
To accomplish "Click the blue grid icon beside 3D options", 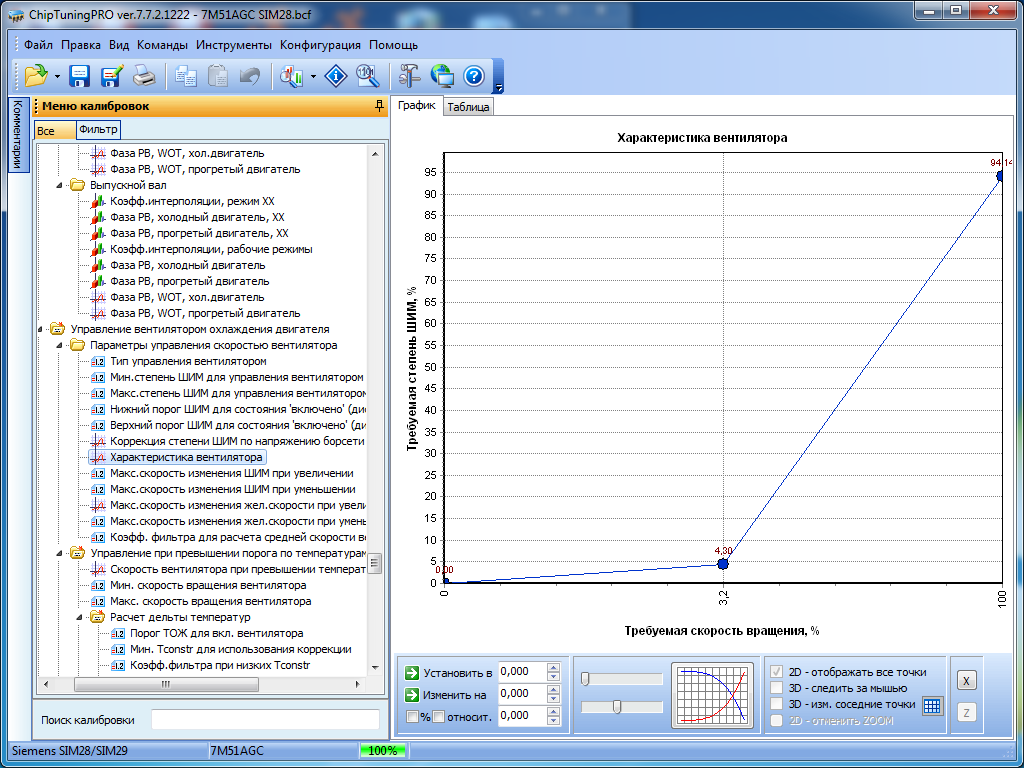I will [x=932, y=705].
